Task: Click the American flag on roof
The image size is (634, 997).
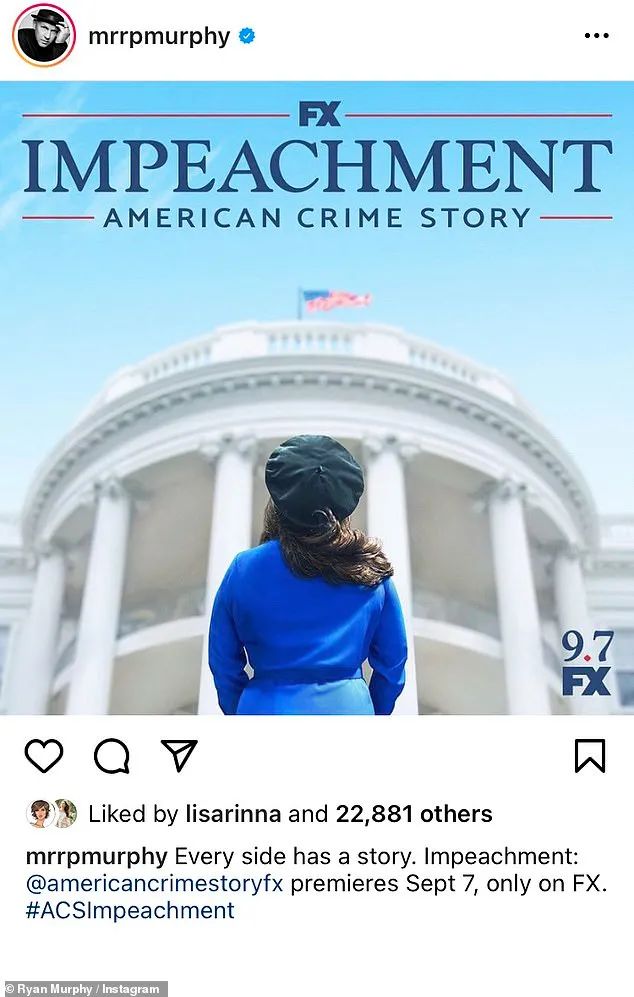Action: [334, 301]
